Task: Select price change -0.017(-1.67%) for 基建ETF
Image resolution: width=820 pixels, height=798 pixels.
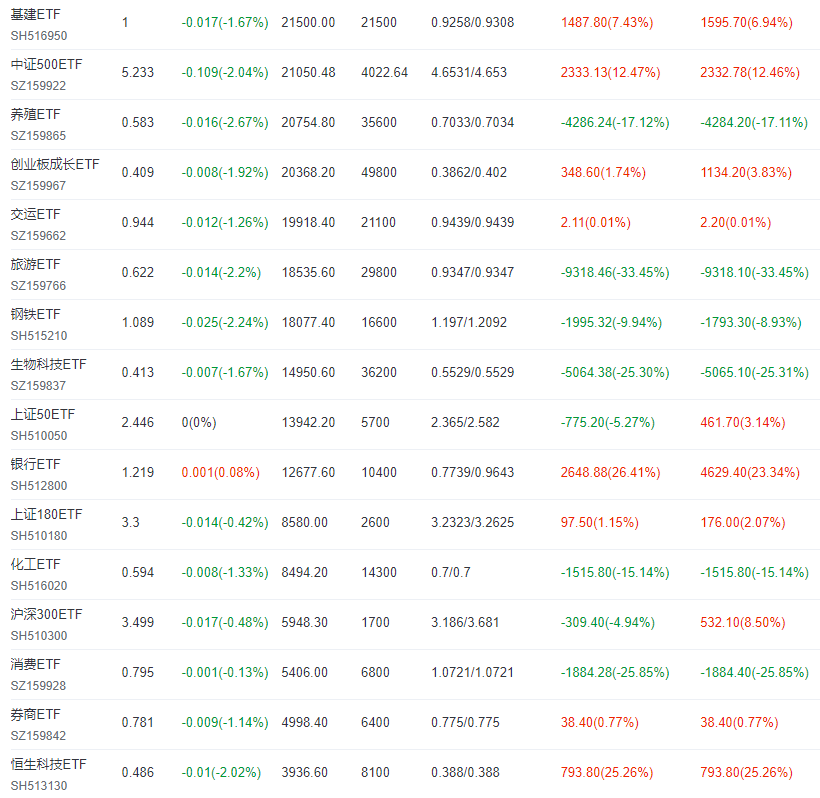Action: 225,22
